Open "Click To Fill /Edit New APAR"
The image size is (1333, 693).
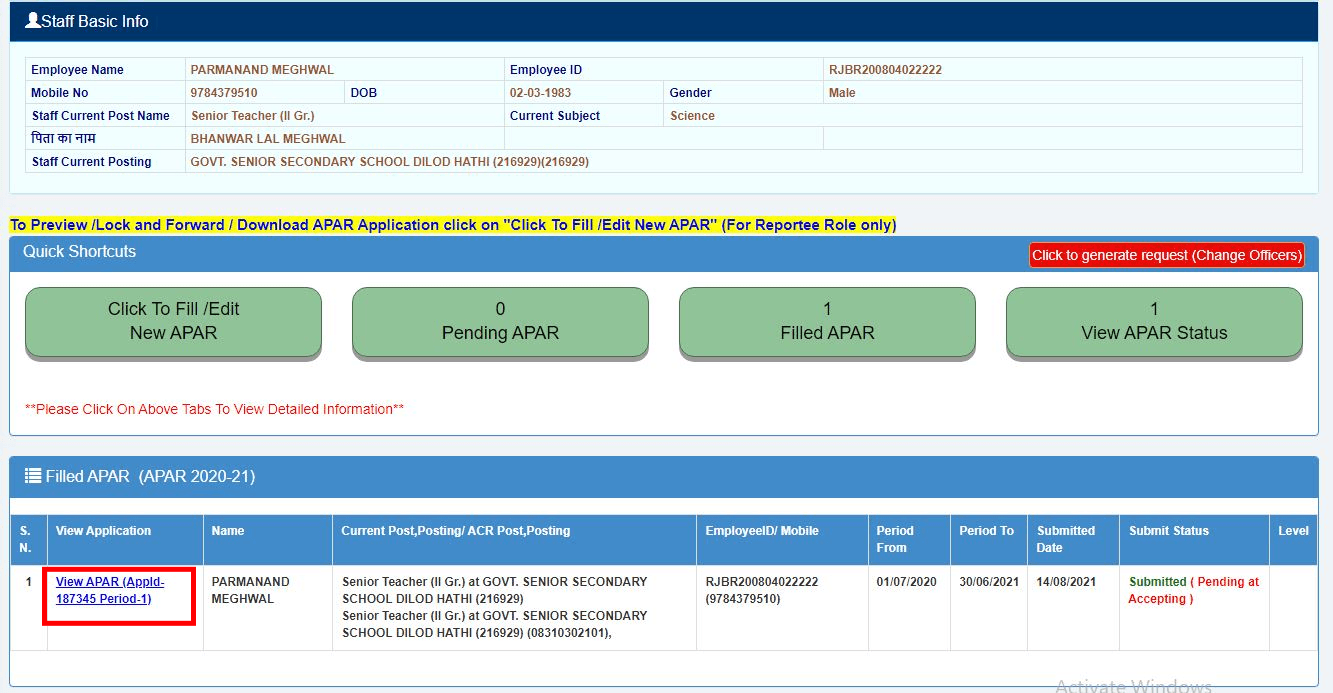pyautogui.click(x=173, y=322)
